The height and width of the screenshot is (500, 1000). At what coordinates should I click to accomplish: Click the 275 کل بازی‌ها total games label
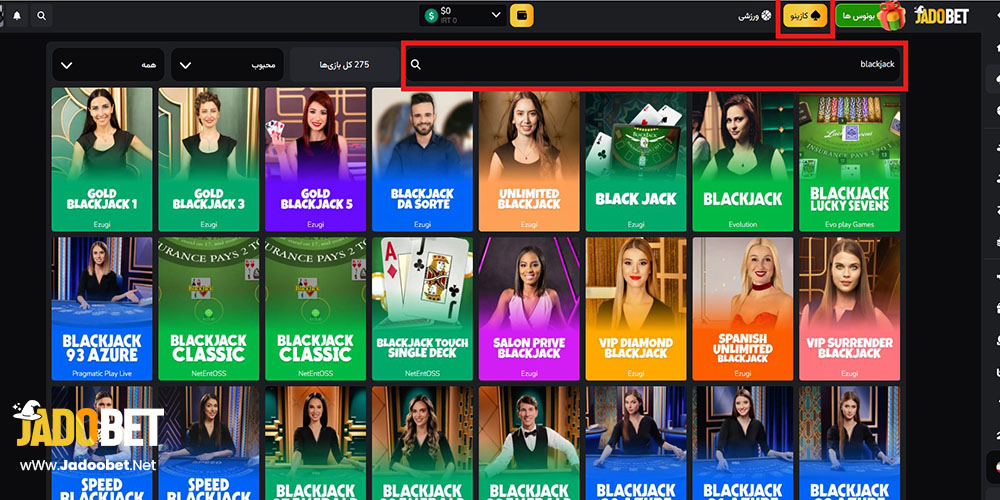click(344, 64)
